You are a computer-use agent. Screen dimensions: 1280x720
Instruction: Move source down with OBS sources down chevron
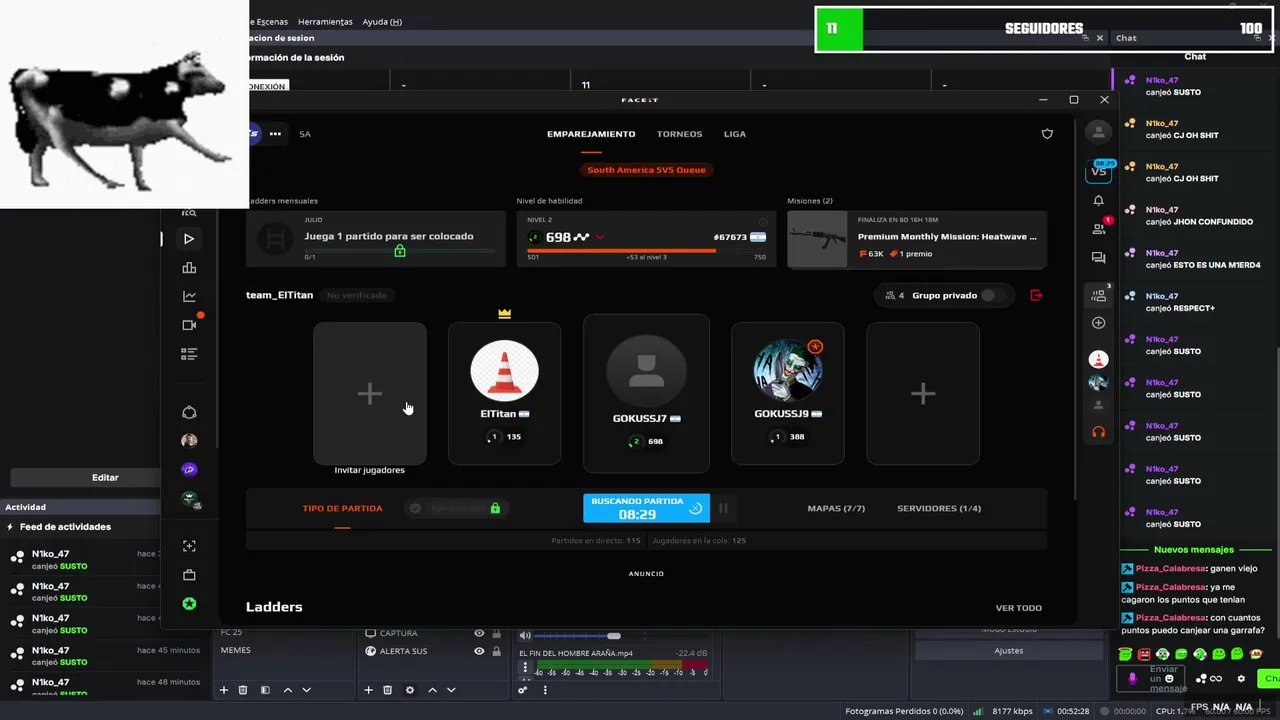tap(450, 690)
